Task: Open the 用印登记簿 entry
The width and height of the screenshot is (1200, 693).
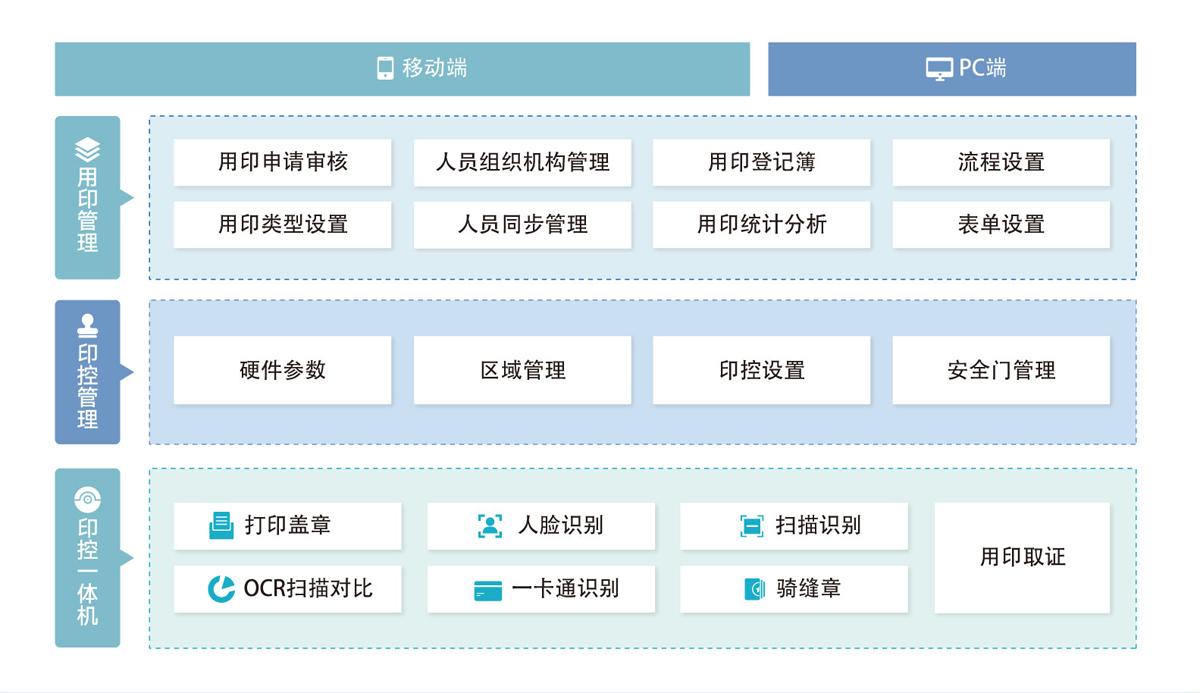Action: 761,162
